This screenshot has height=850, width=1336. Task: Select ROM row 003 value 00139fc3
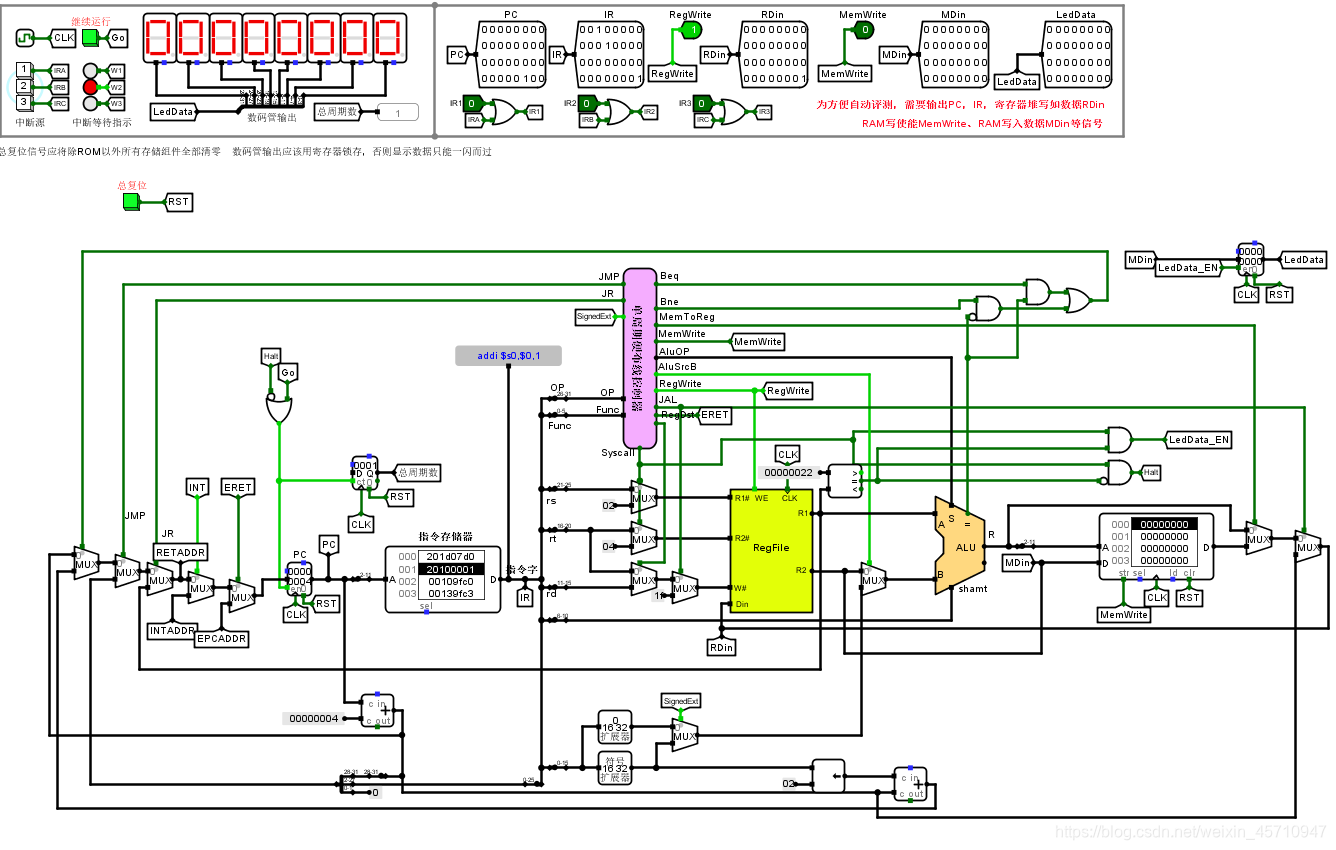point(450,593)
